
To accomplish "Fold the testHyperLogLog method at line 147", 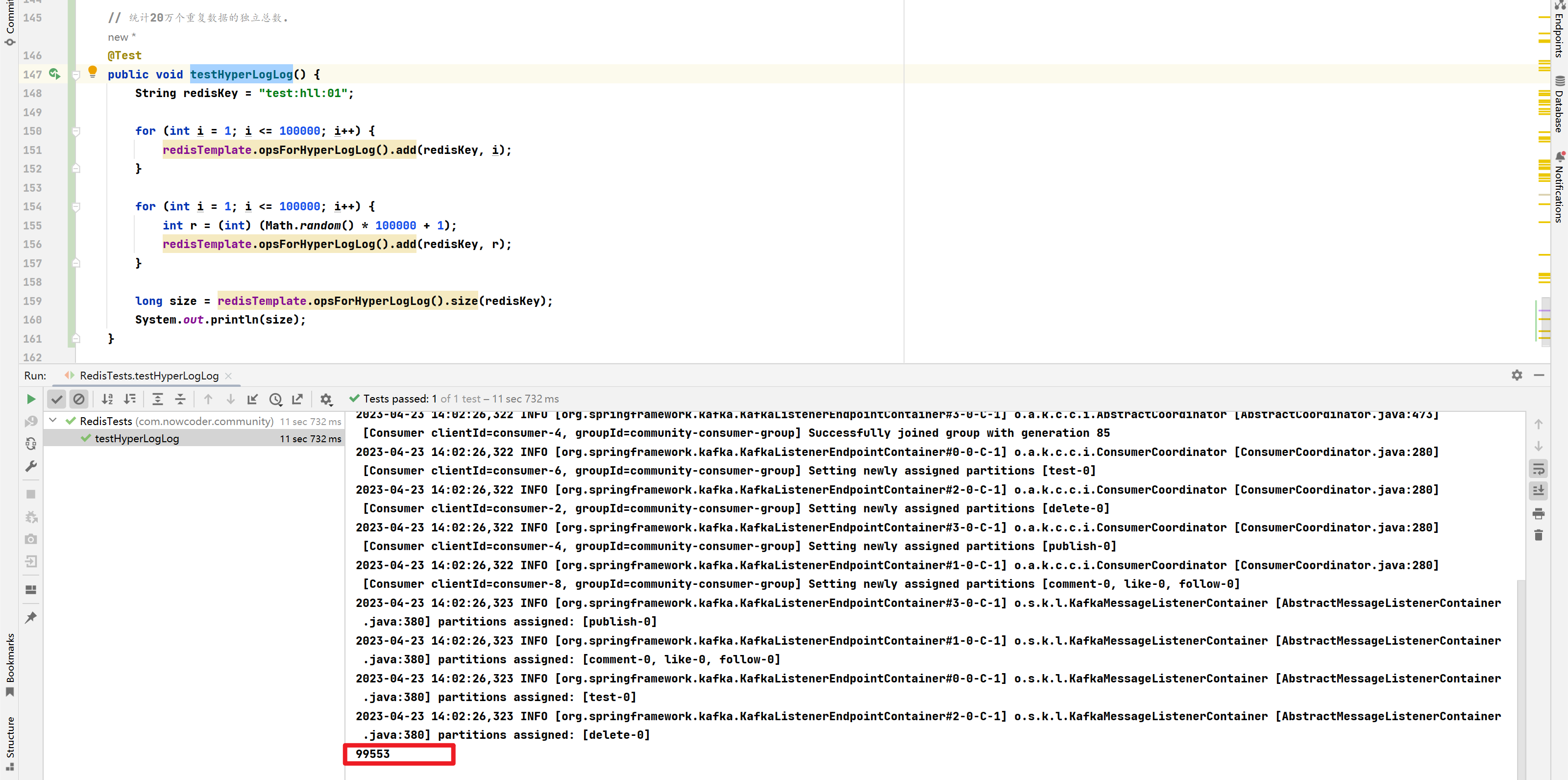I will click(76, 75).
